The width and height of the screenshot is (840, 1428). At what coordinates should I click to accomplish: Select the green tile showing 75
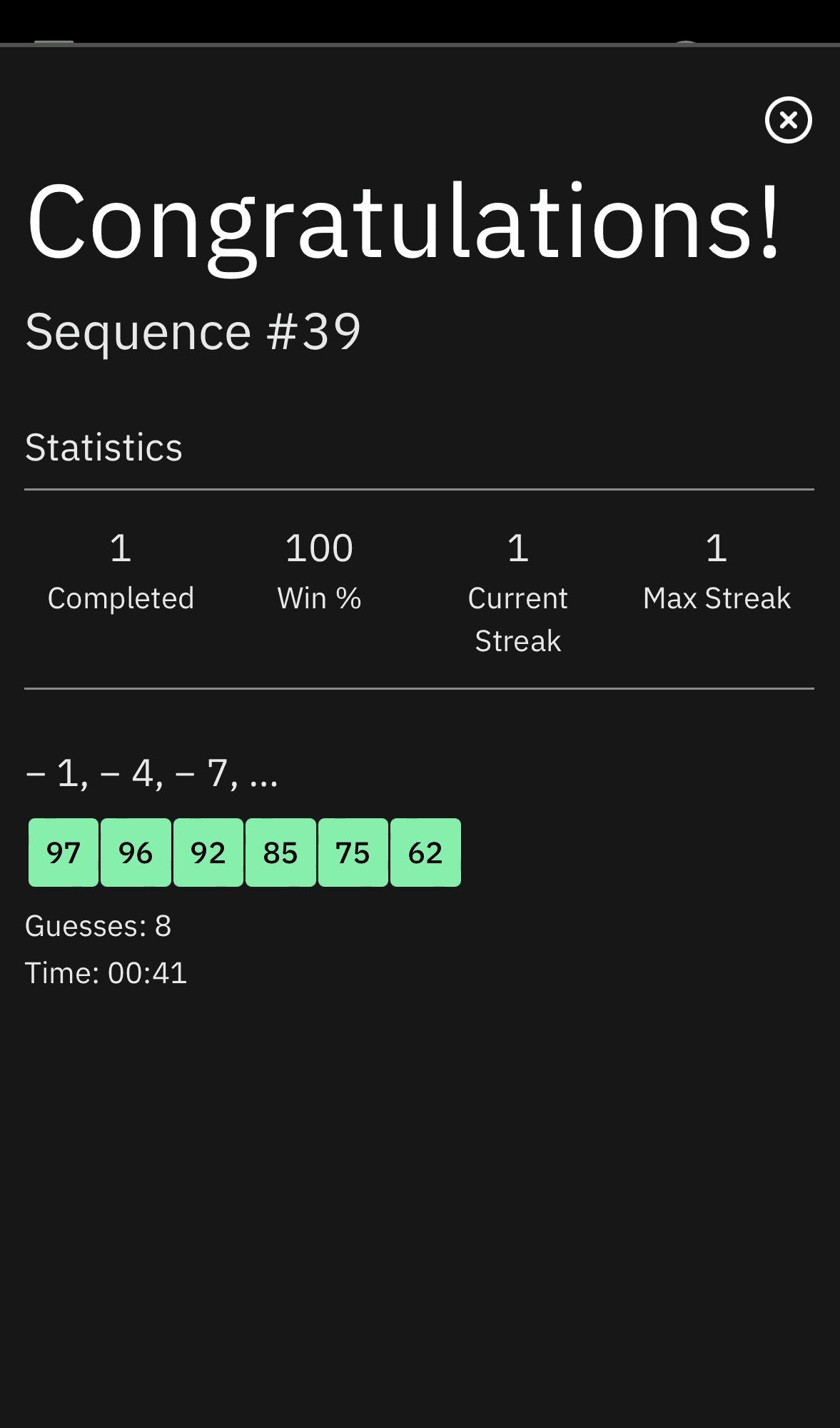tap(352, 853)
